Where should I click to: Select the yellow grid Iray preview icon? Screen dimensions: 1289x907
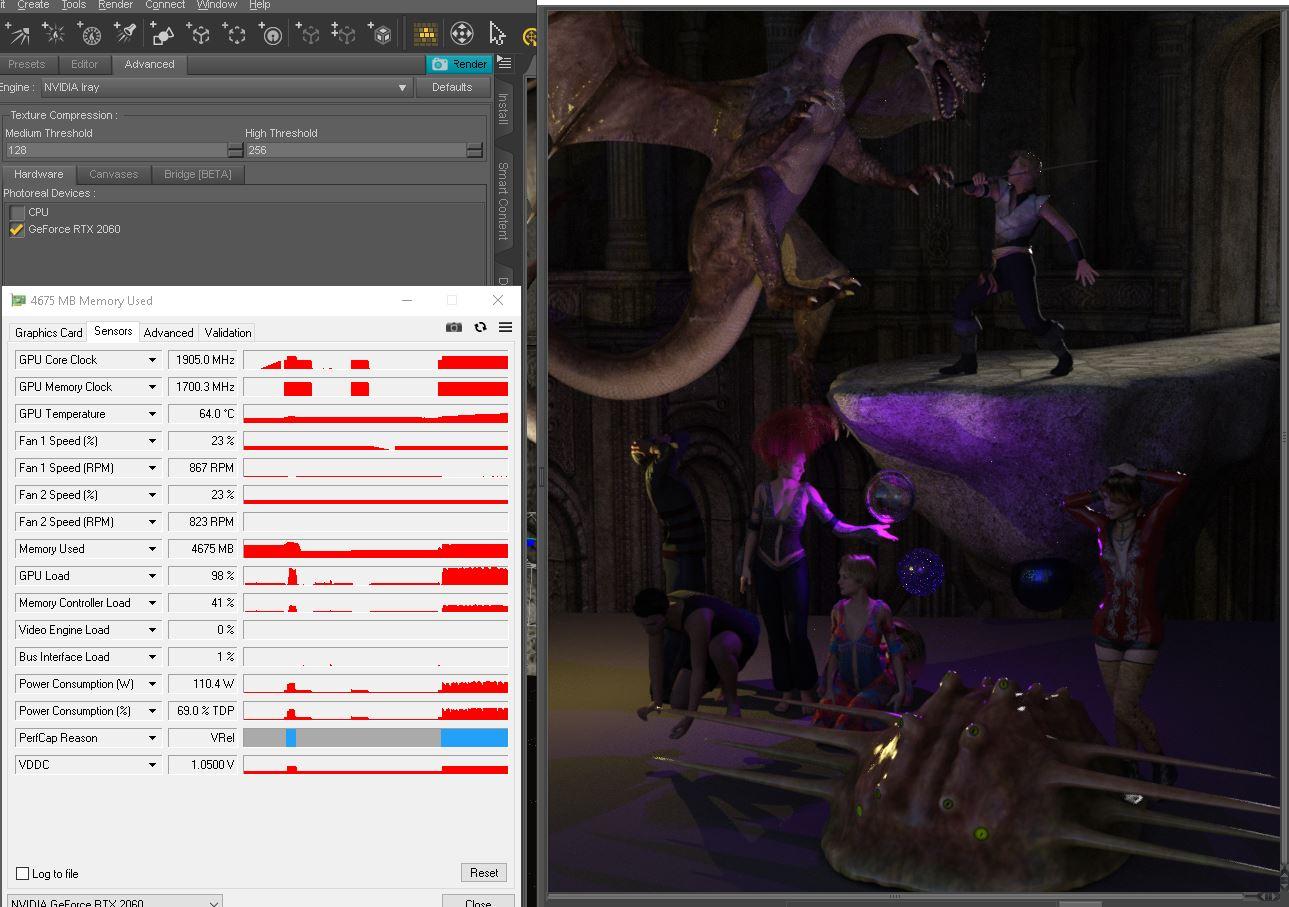[x=425, y=34]
